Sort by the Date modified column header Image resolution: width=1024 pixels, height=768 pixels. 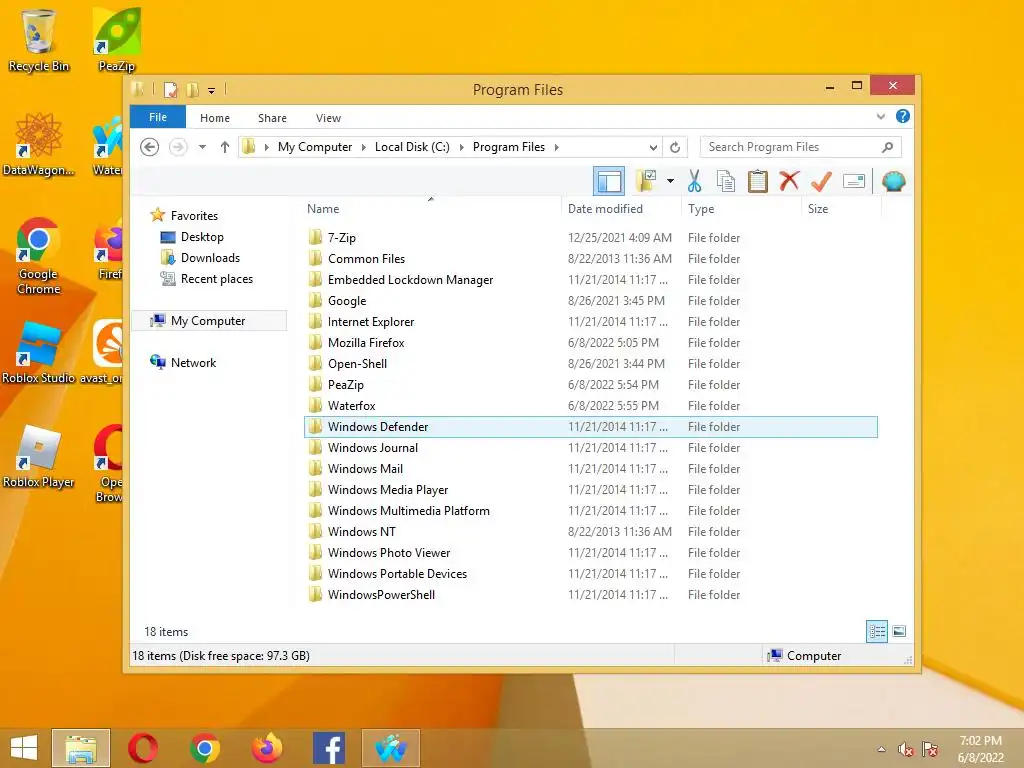pos(605,209)
